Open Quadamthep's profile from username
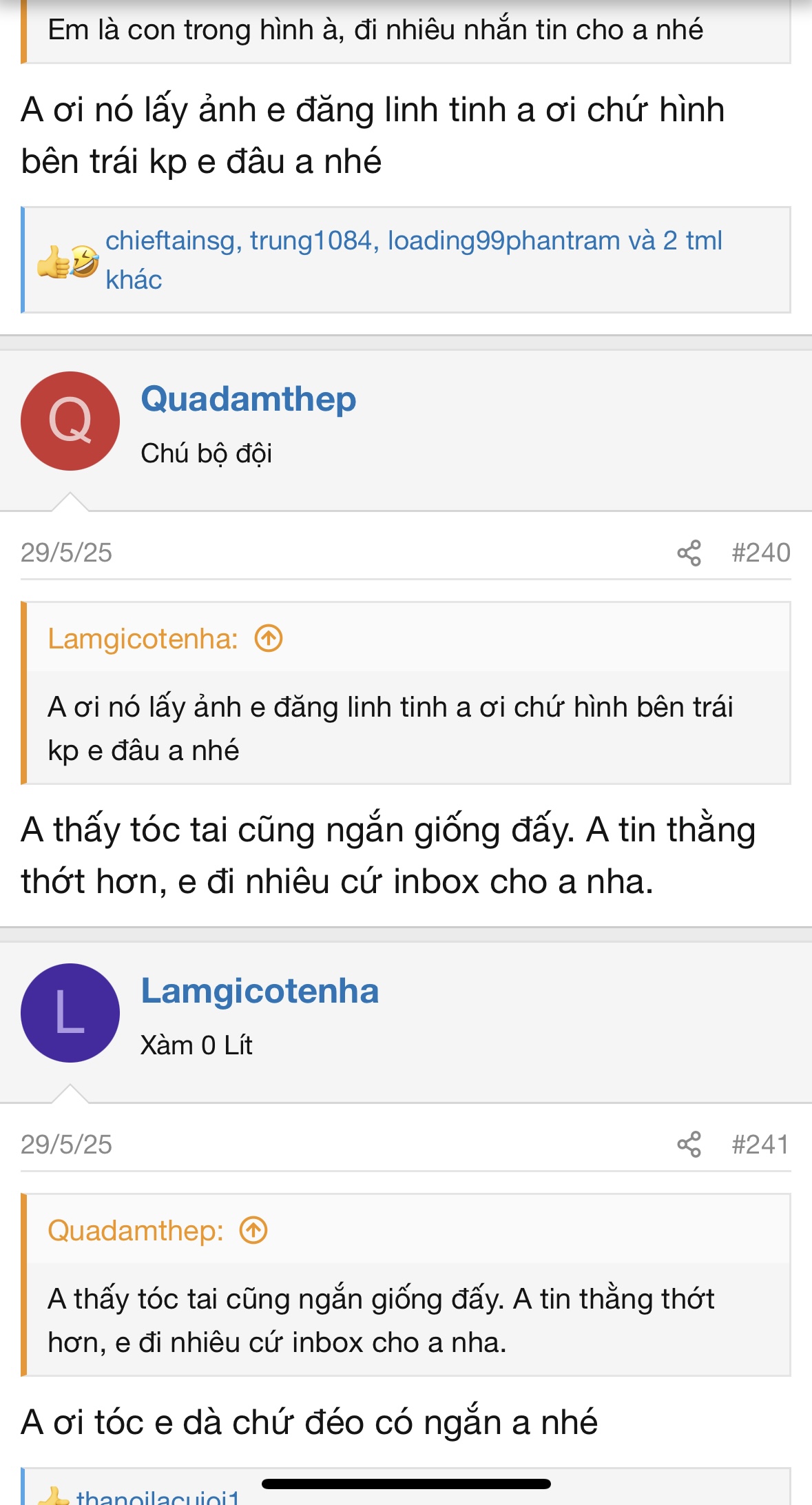 click(x=249, y=399)
